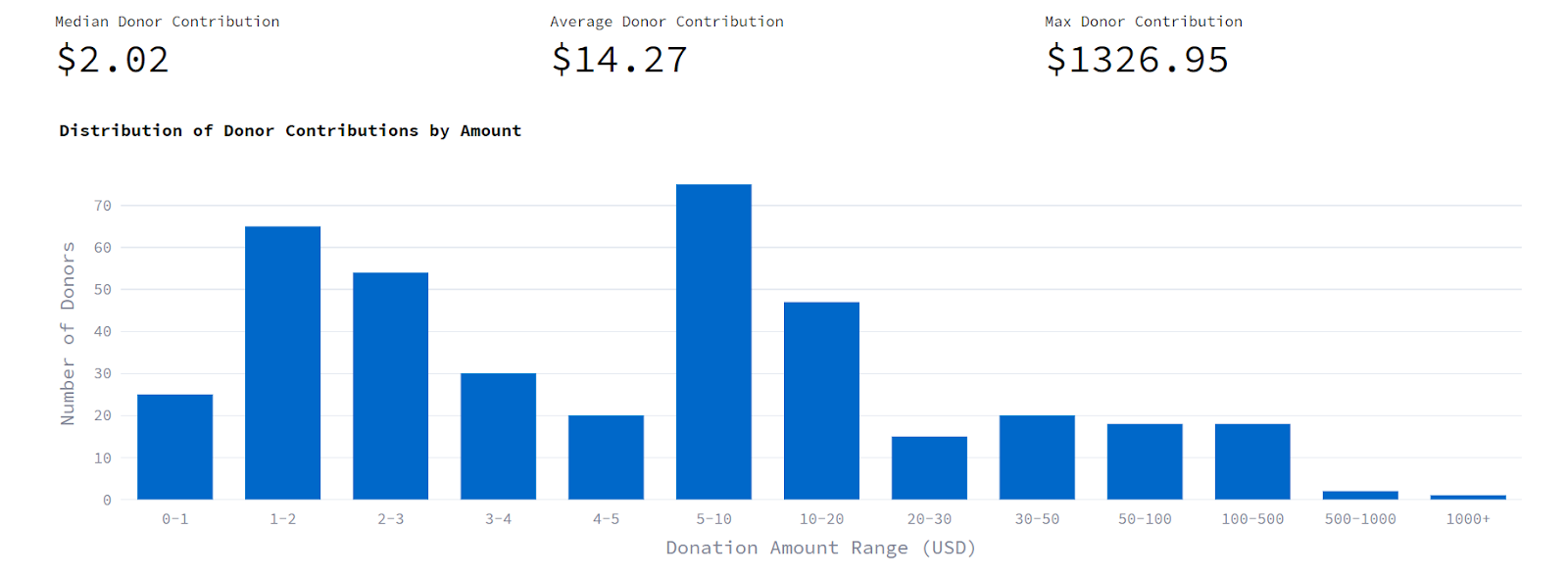Image resolution: width=1568 pixels, height=577 pixels.
Task: Select the 3-4 range bar
Action: point(498,436)
